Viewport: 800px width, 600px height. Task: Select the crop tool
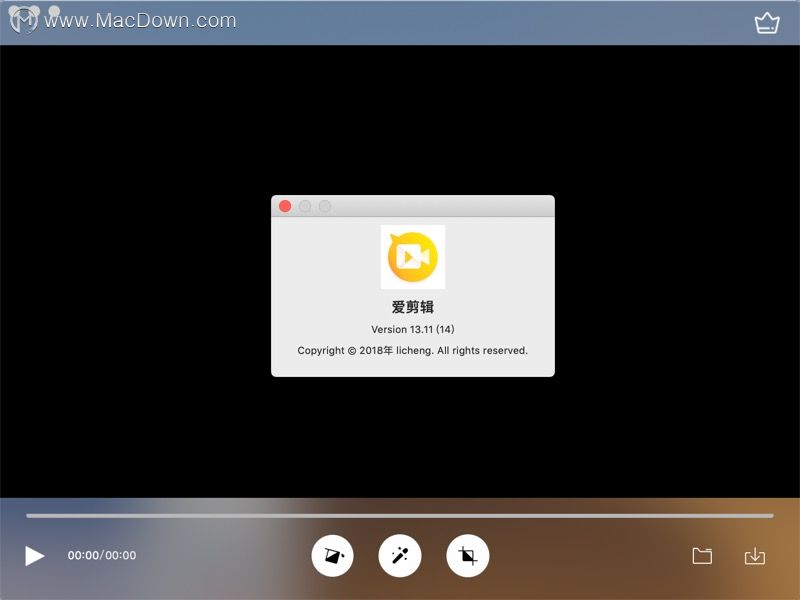[468, 556]
